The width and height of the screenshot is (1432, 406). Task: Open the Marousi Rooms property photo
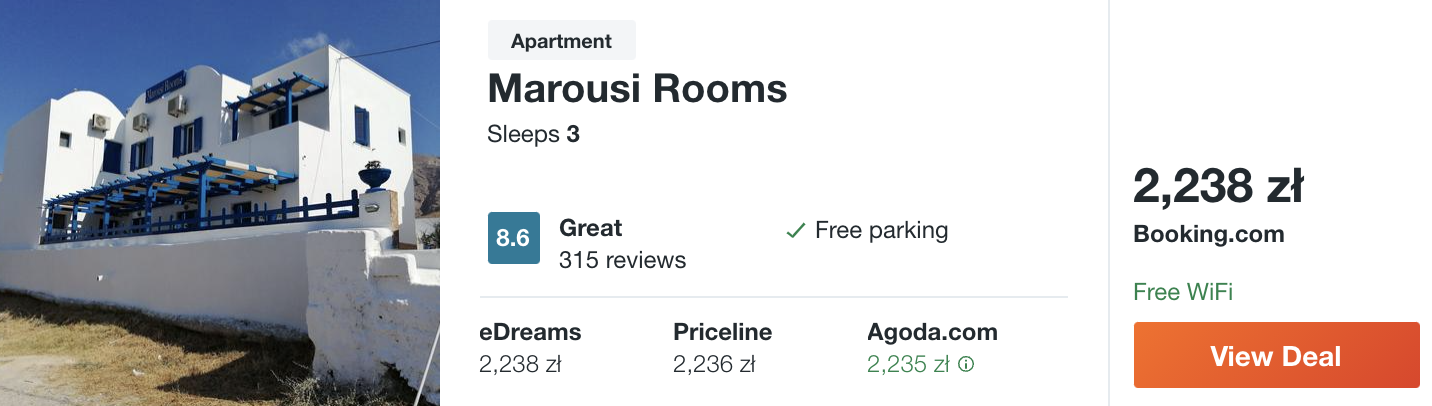click(x=220, y=203)
